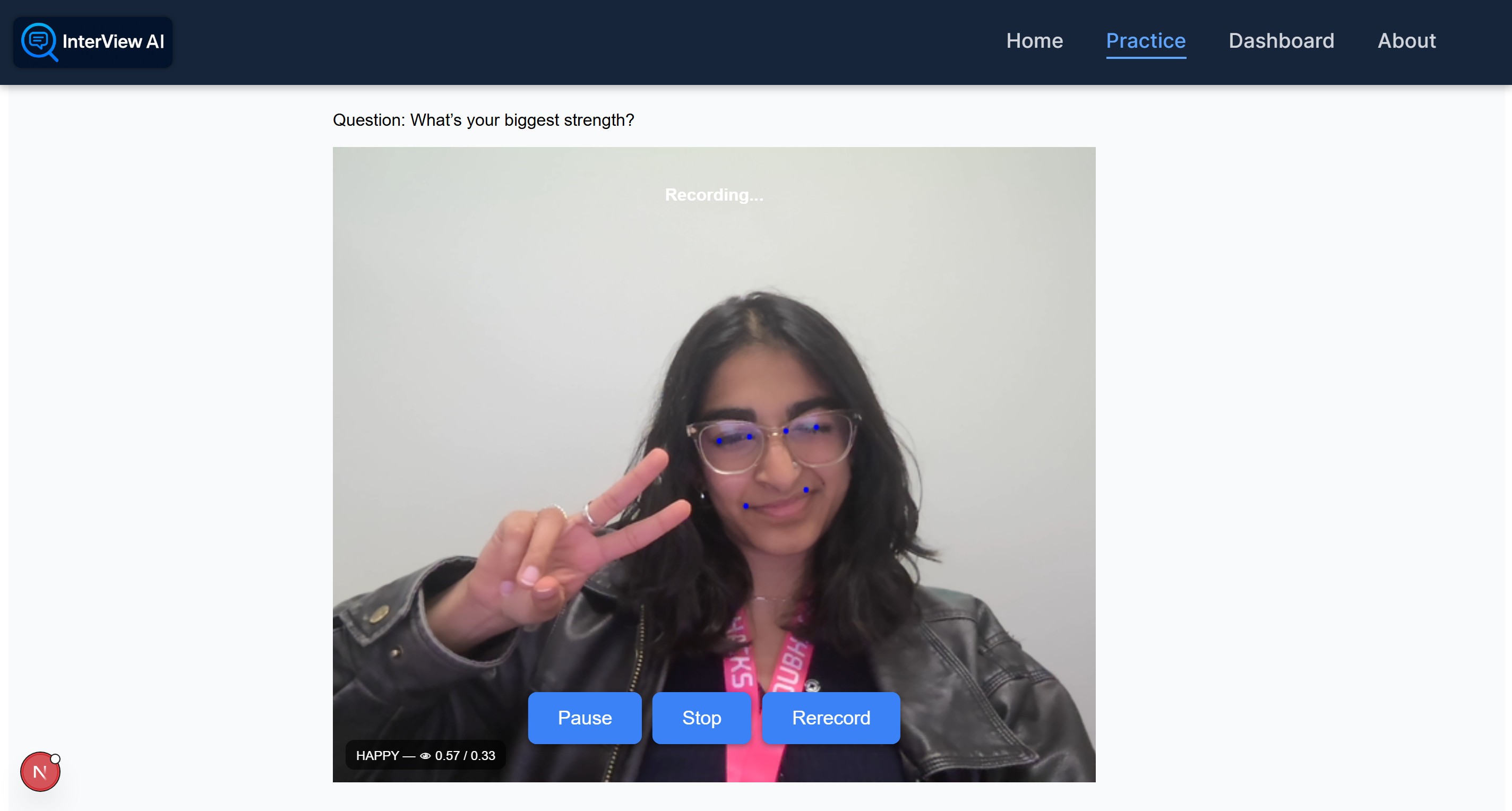Image resolution: width=1512 pixels, height=811 pixels.
Task: Click the gaze score 0.57 / 0.33 text
Action: pyautogui.click(x=465, y=756)
